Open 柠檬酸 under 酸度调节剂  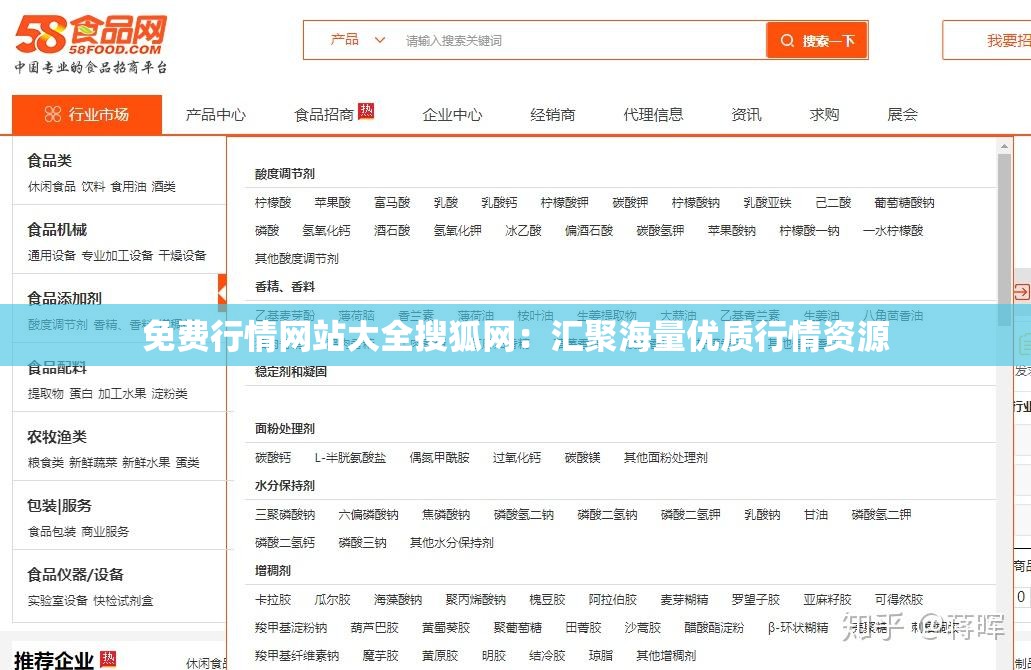[x=273, y=203]
